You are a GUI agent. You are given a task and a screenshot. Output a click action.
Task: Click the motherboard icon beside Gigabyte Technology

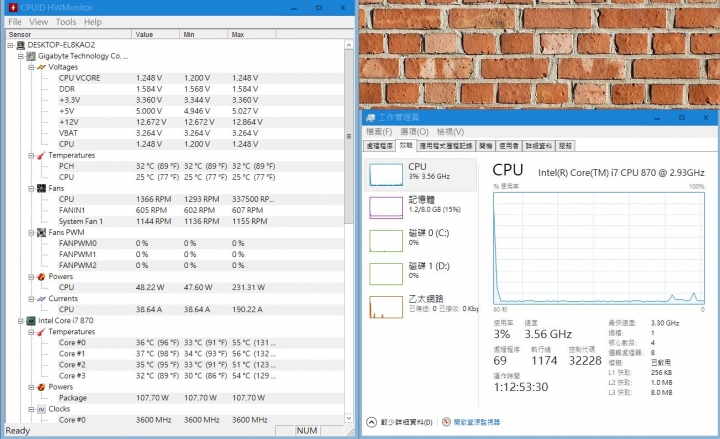31,56
